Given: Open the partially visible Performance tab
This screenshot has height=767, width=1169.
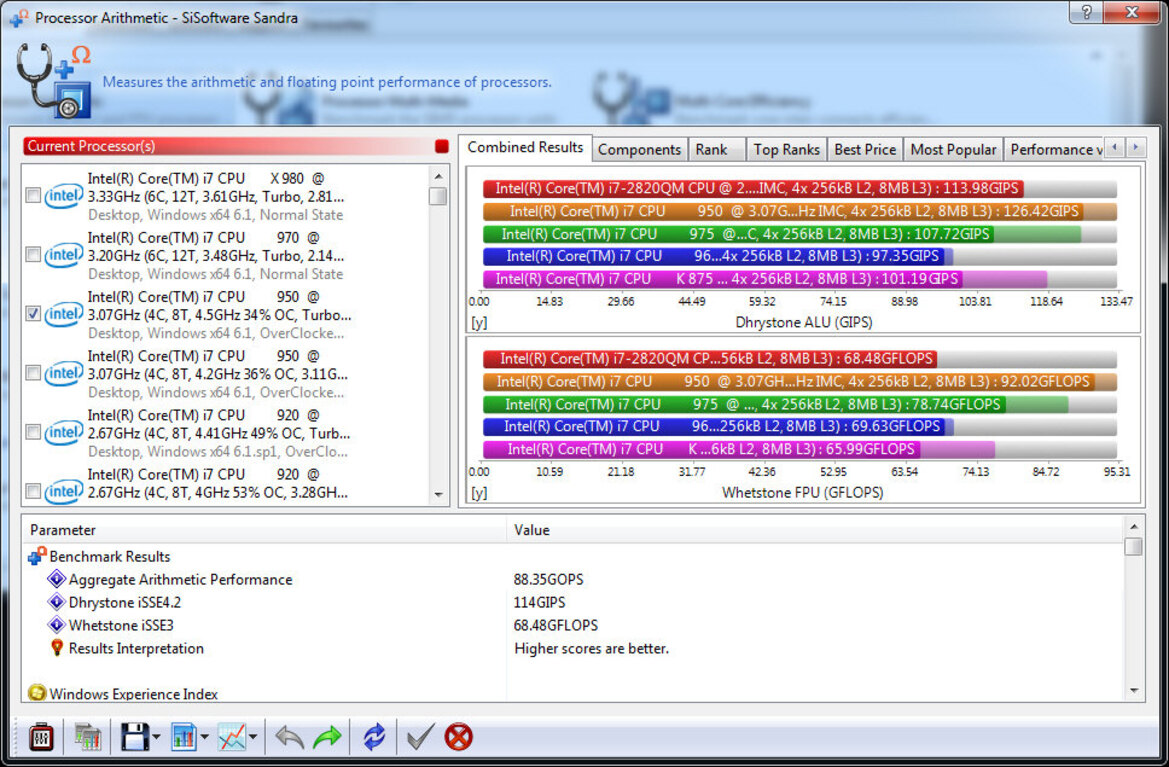Looking at the screenshot, I should click(x=1053, y=150).
